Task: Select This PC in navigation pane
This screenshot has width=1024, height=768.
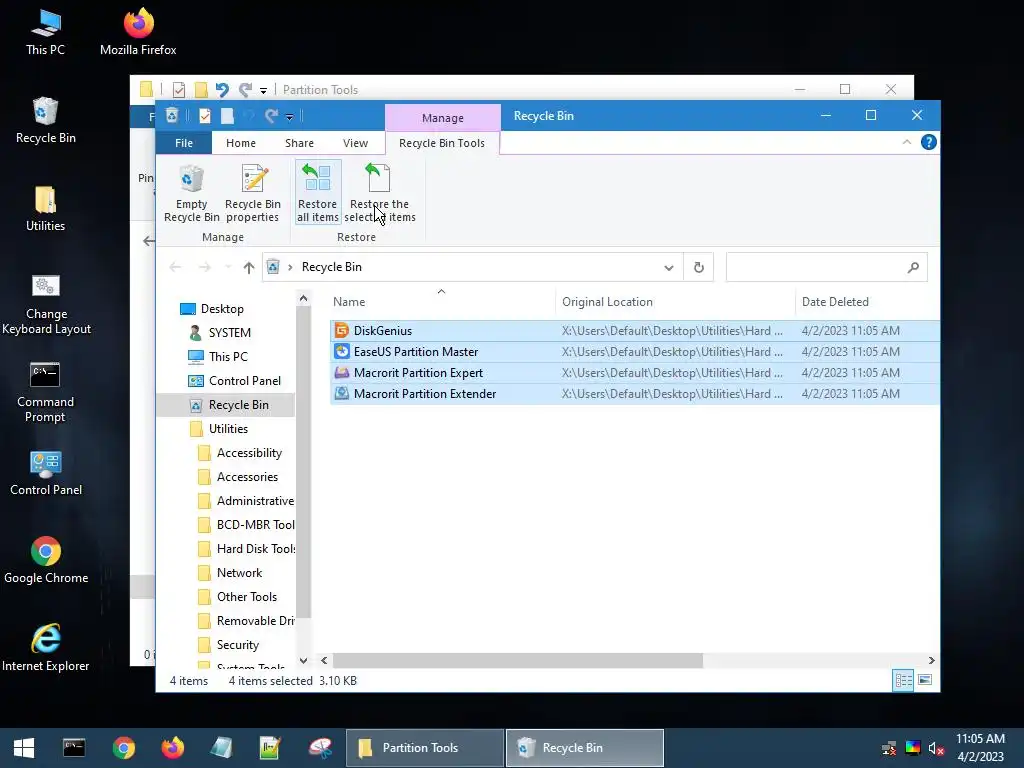Action: pyautogui.click(x=228, y=357)
